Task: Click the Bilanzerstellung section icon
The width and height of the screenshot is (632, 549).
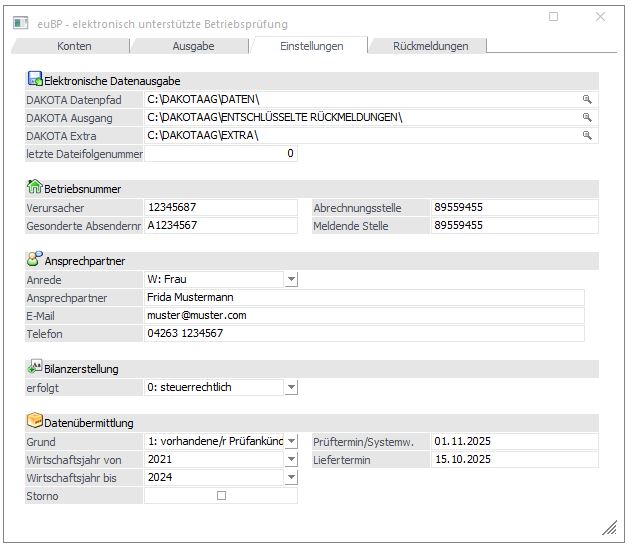Action: [x=34, y=367]
